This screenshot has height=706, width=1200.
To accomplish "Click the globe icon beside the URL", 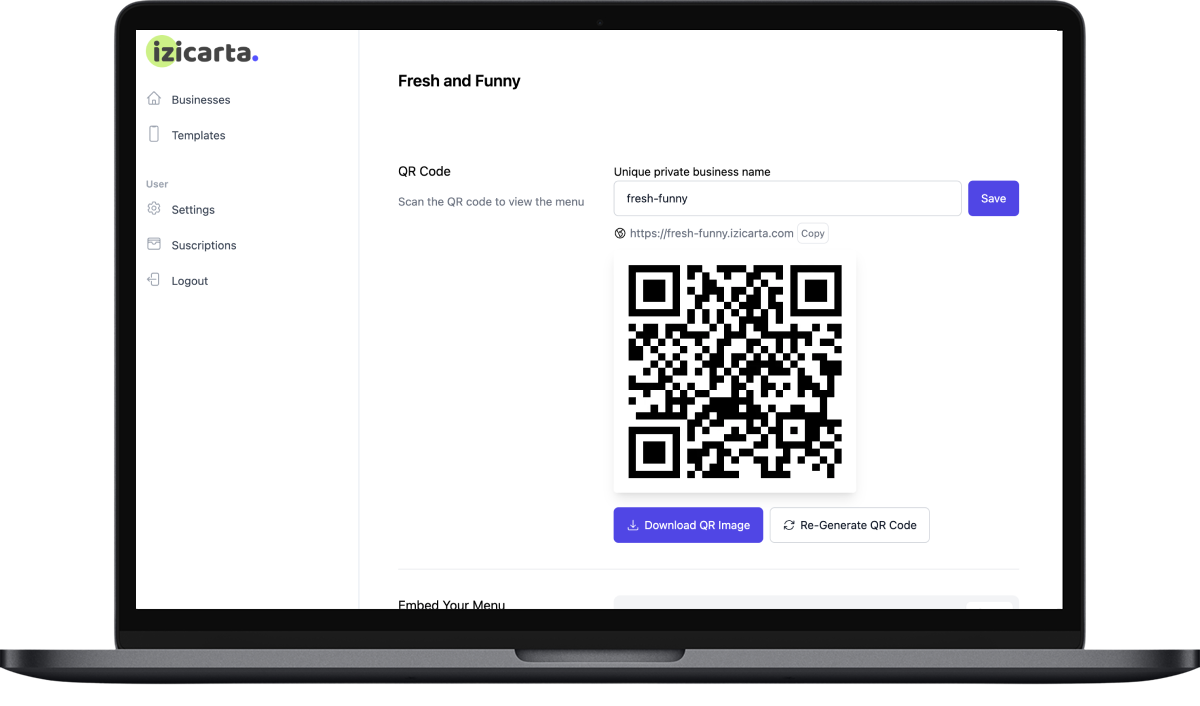I will click(620, 233).
